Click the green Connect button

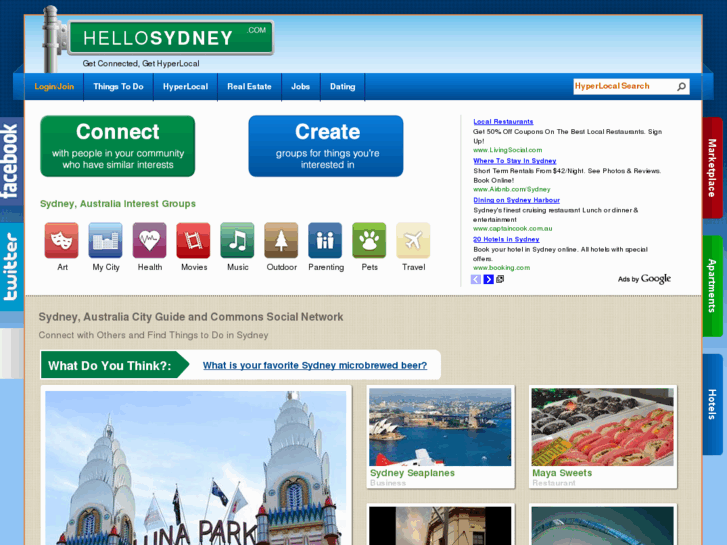(x=118, y=146)
